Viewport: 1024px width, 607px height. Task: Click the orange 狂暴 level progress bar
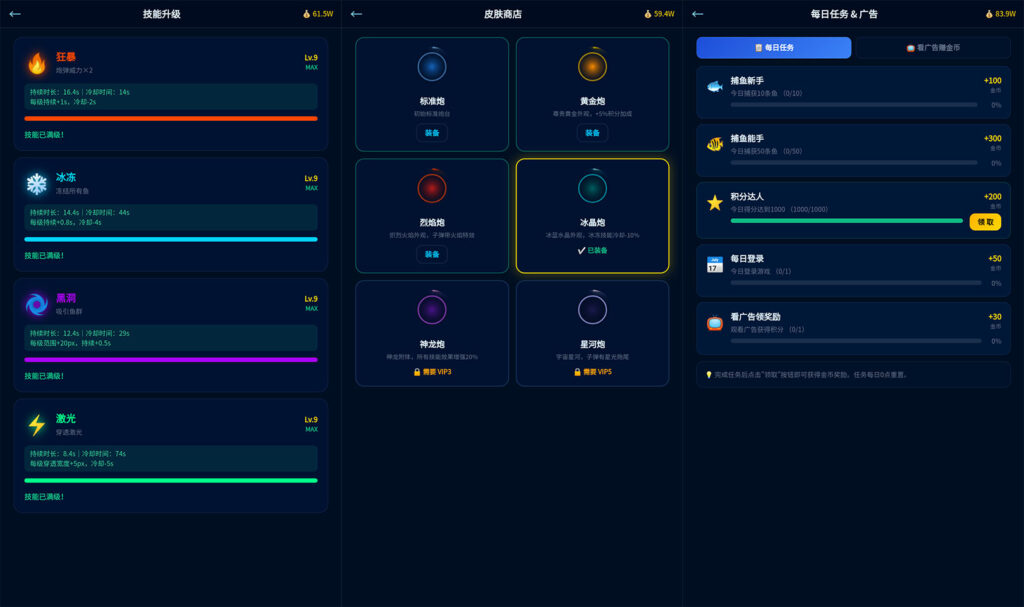(171, 118)
